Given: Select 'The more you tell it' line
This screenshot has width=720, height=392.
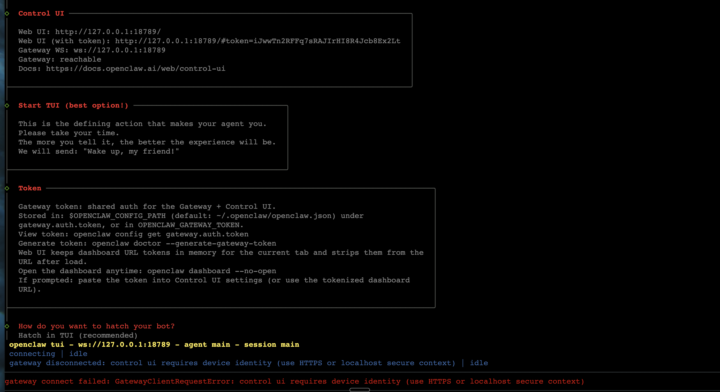Looking at the screenshot, I should (147, 142).
